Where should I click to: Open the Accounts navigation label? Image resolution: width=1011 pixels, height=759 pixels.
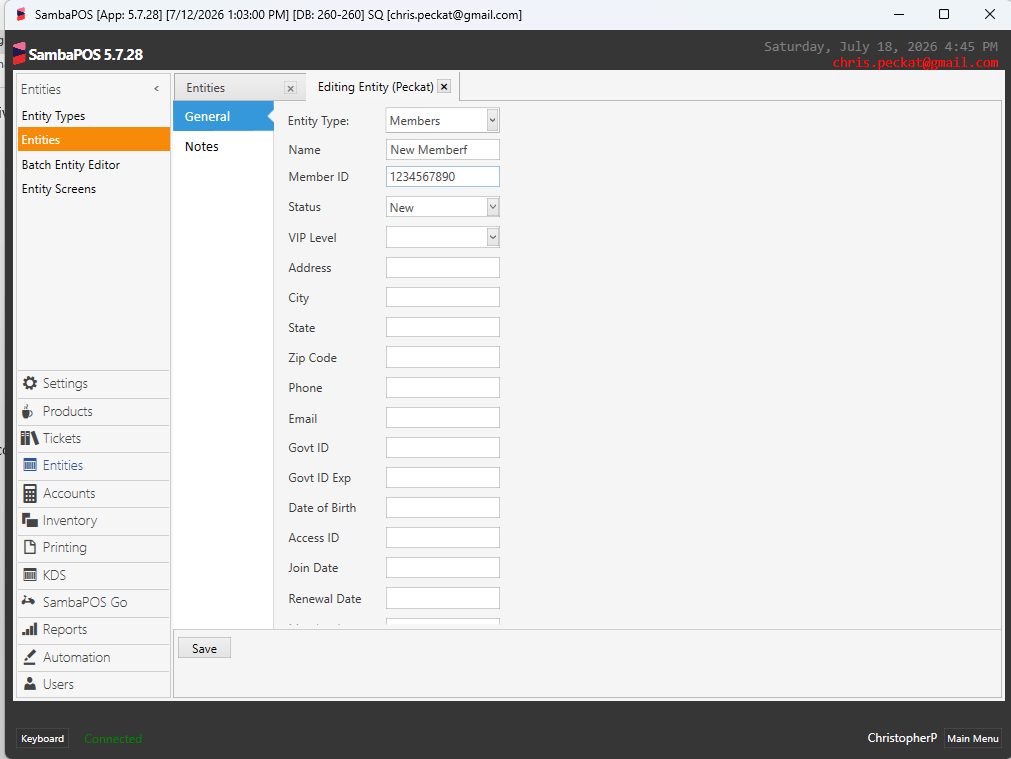[69, 493]
